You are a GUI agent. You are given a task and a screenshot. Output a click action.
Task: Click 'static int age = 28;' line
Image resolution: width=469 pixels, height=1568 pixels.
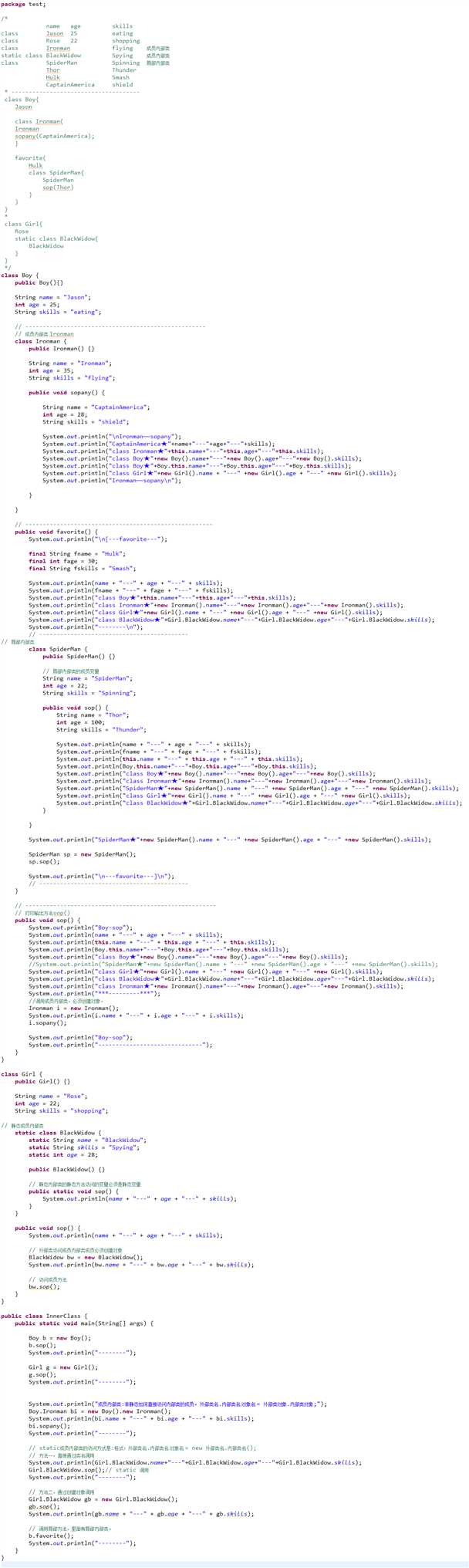63,1154
